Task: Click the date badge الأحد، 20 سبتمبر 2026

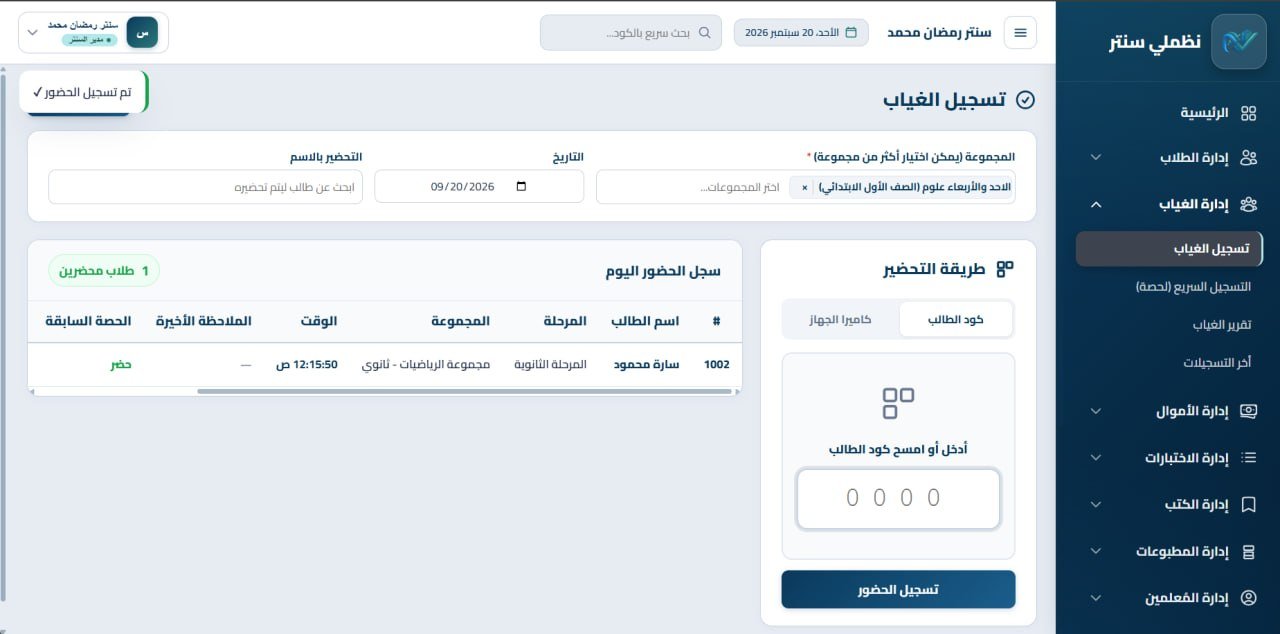Action: (802, 33)
